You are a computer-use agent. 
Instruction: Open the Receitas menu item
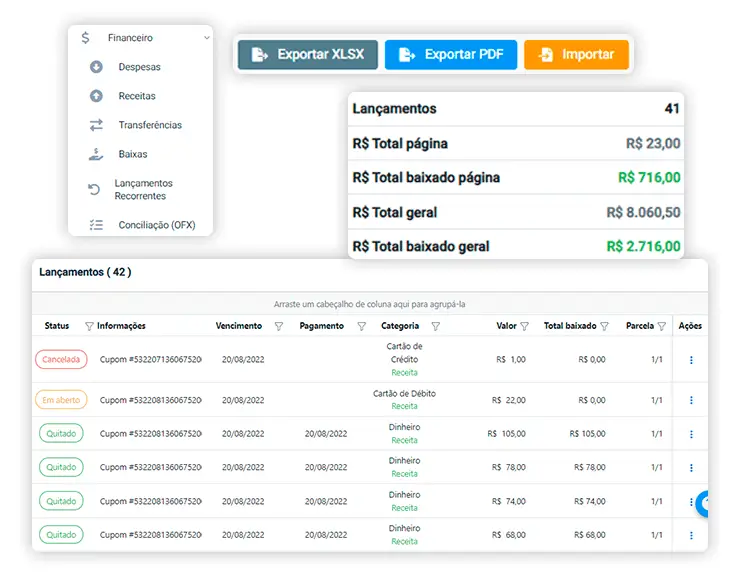[x=137, y=96]
